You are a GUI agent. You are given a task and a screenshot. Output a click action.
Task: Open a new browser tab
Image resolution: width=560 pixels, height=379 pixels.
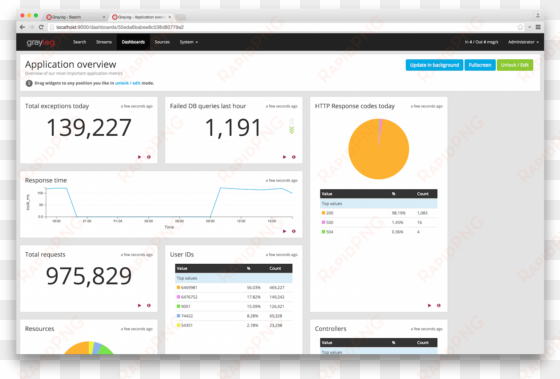[x=180, y=17]
